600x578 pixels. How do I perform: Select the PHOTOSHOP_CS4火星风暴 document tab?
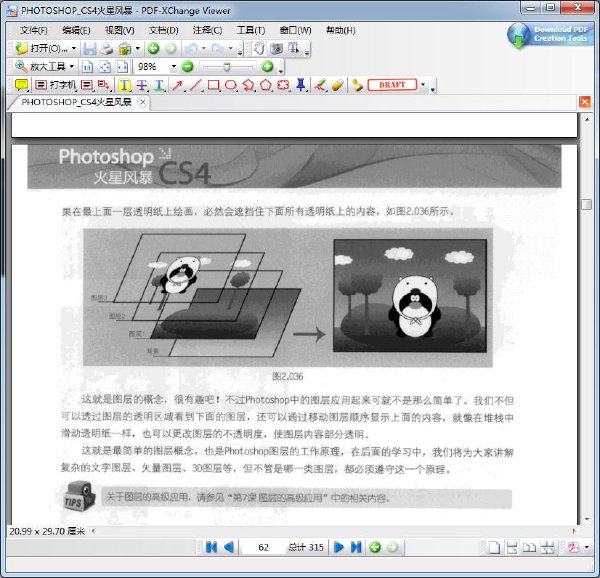[76, 102]
